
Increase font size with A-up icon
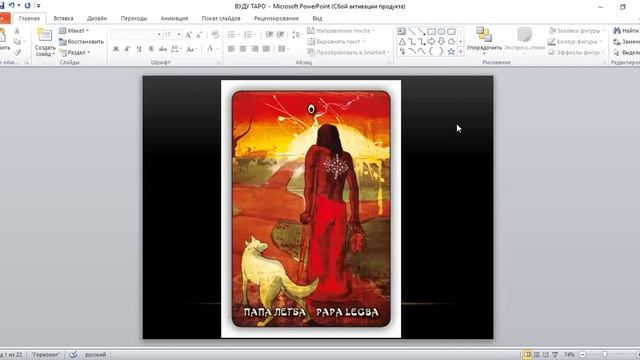(188, 35)
